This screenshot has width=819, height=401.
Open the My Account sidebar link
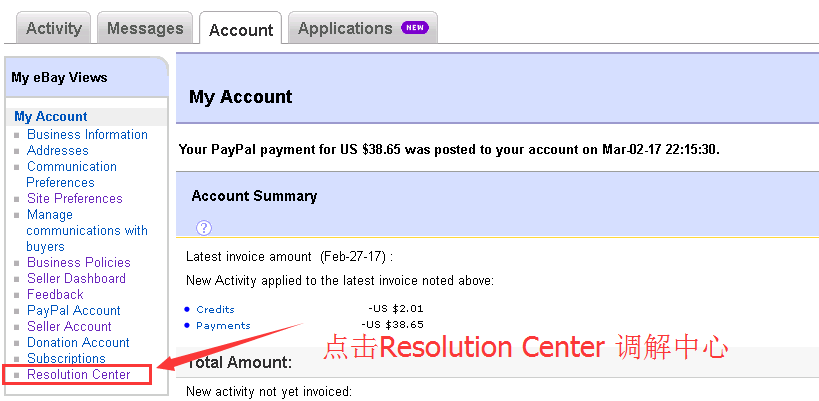51,117
